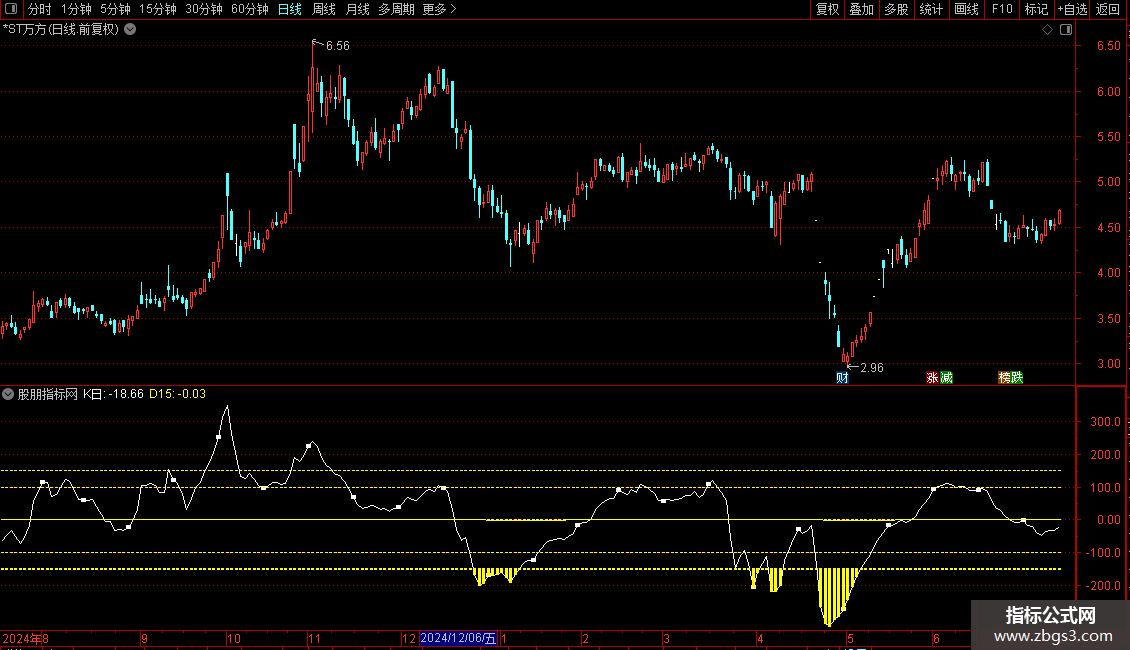Click the 股朋指标网 indicator name
The height and width of the screenshot is (650, 1130).
[x=48, y=394]
